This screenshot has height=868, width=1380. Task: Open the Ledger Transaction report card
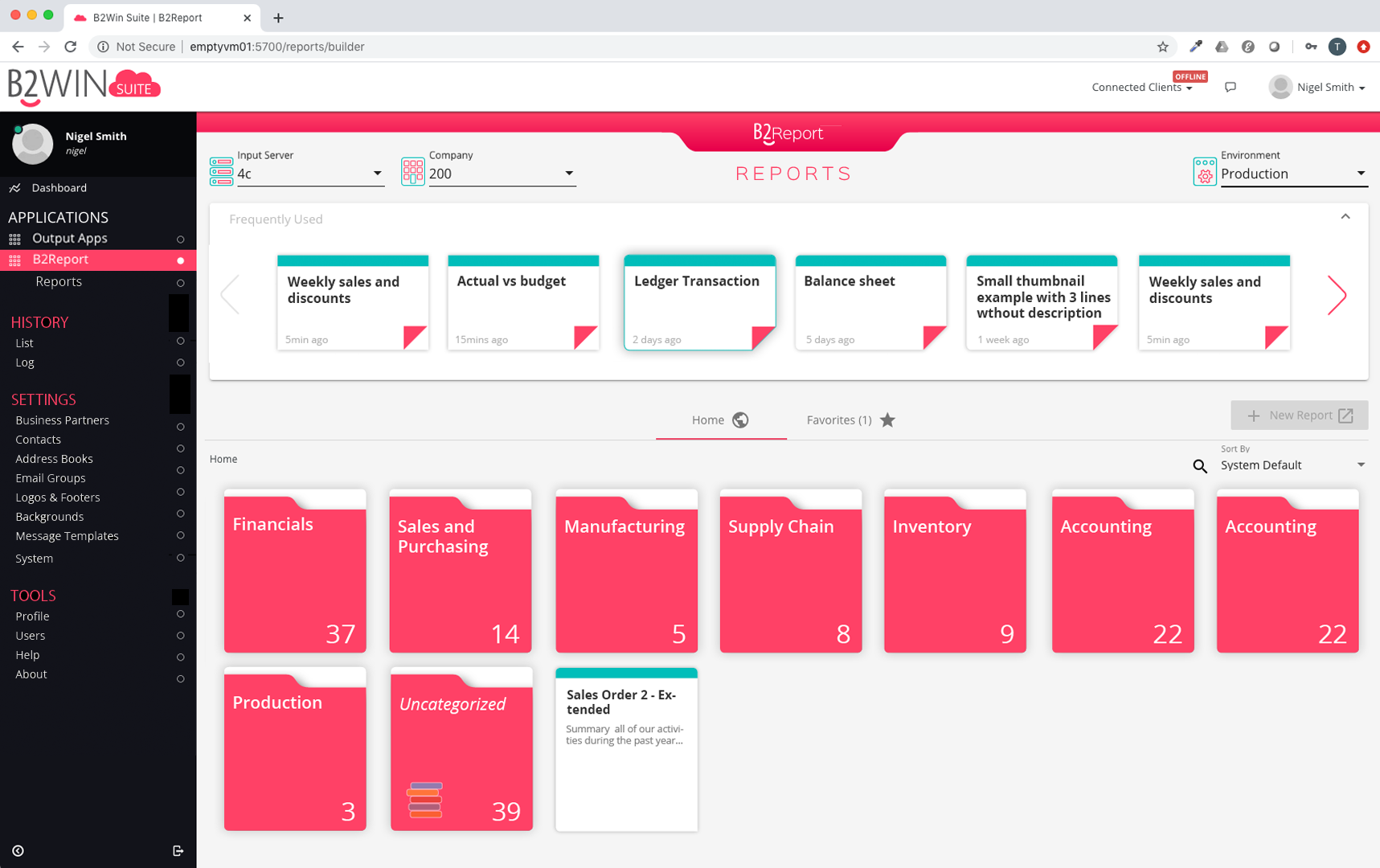coord(699,302)
